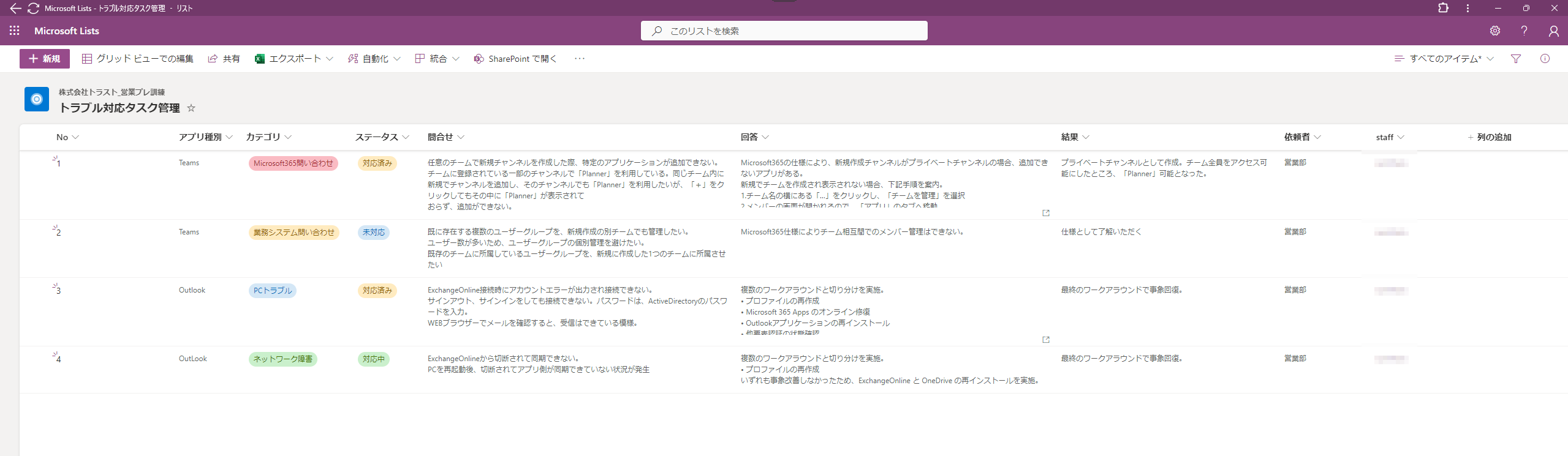
Task: Click SharePoint で開く
Action: (515, 59)
